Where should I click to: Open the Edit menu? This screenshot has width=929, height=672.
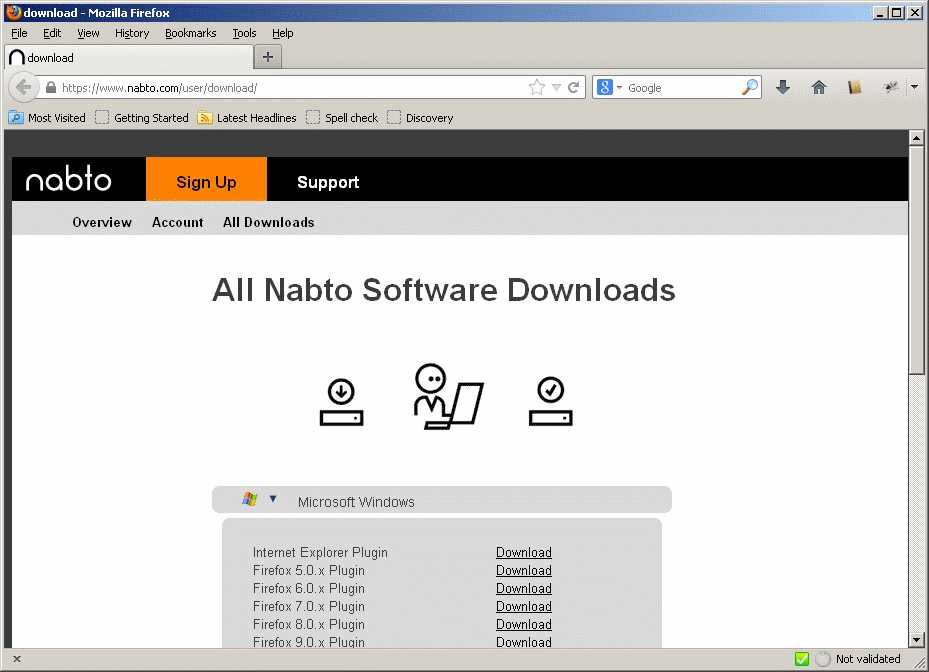coord(52,33)
